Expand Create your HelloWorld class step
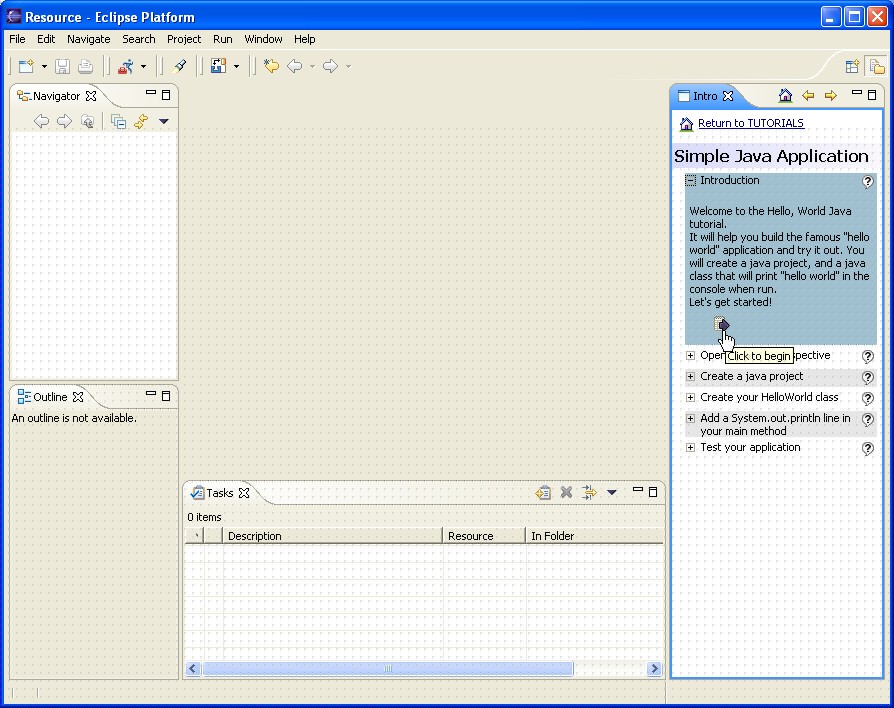The width and height of the screenshot is (894, 708). [690, 398]
